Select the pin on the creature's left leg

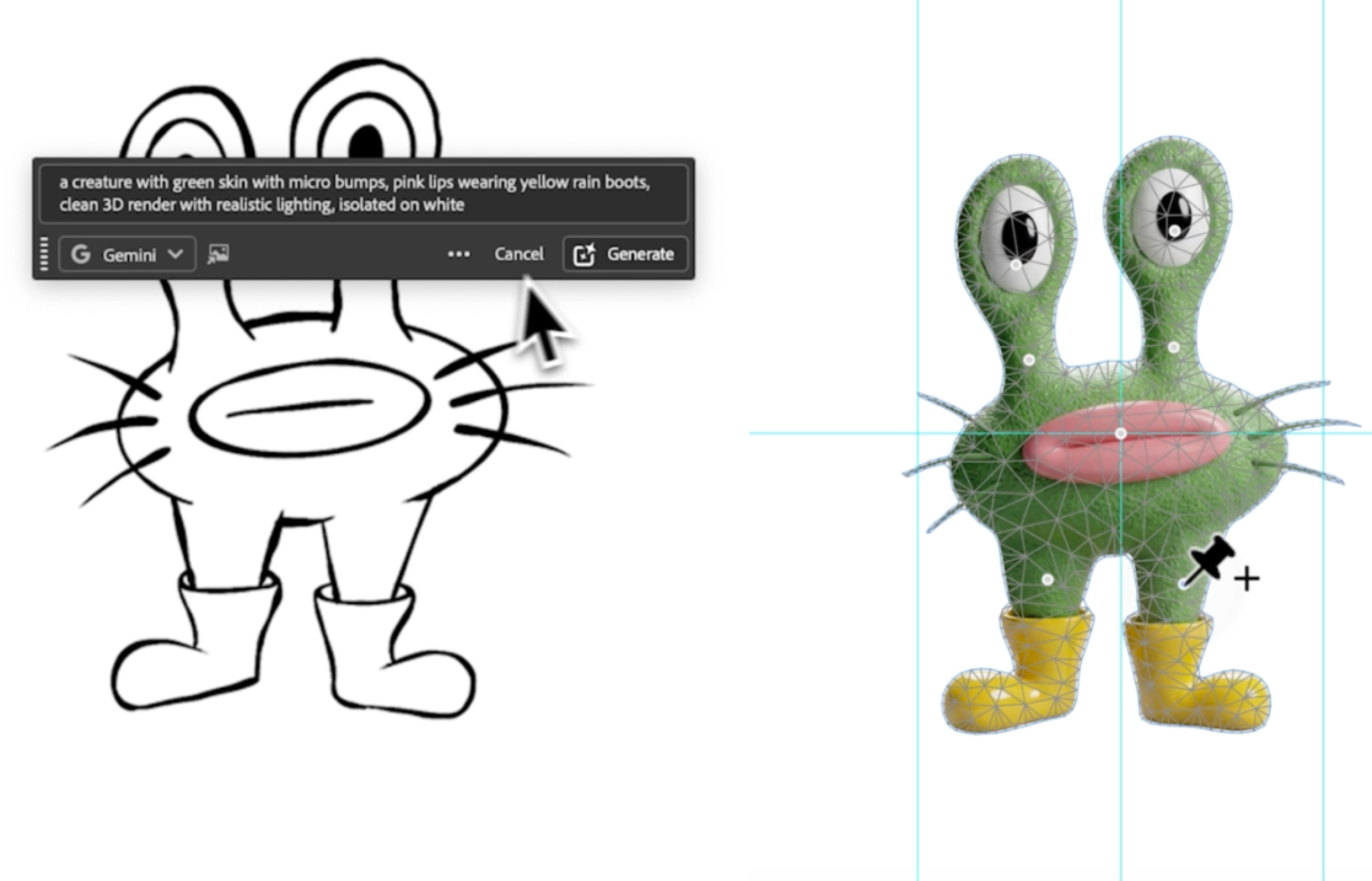(1048, 579)
